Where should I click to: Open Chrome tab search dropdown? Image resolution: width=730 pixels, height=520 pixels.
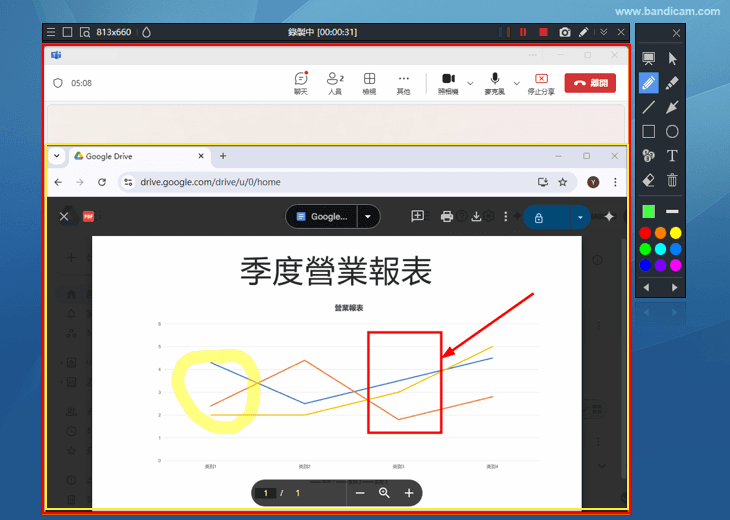click(x=57, y=155)
